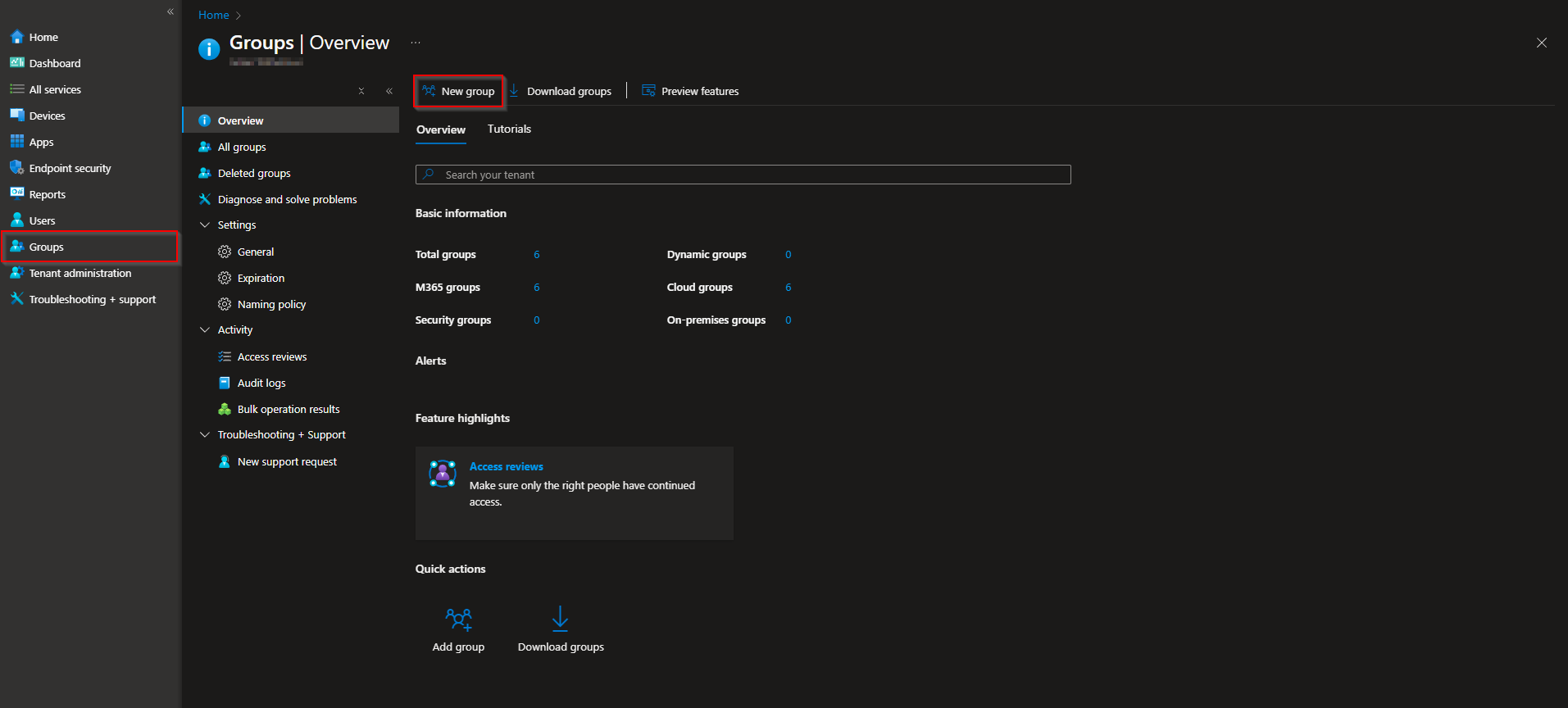Click the M365 groups count link
The height and width of the screenshot is (708, 1568).
click(x=537, y=288)
